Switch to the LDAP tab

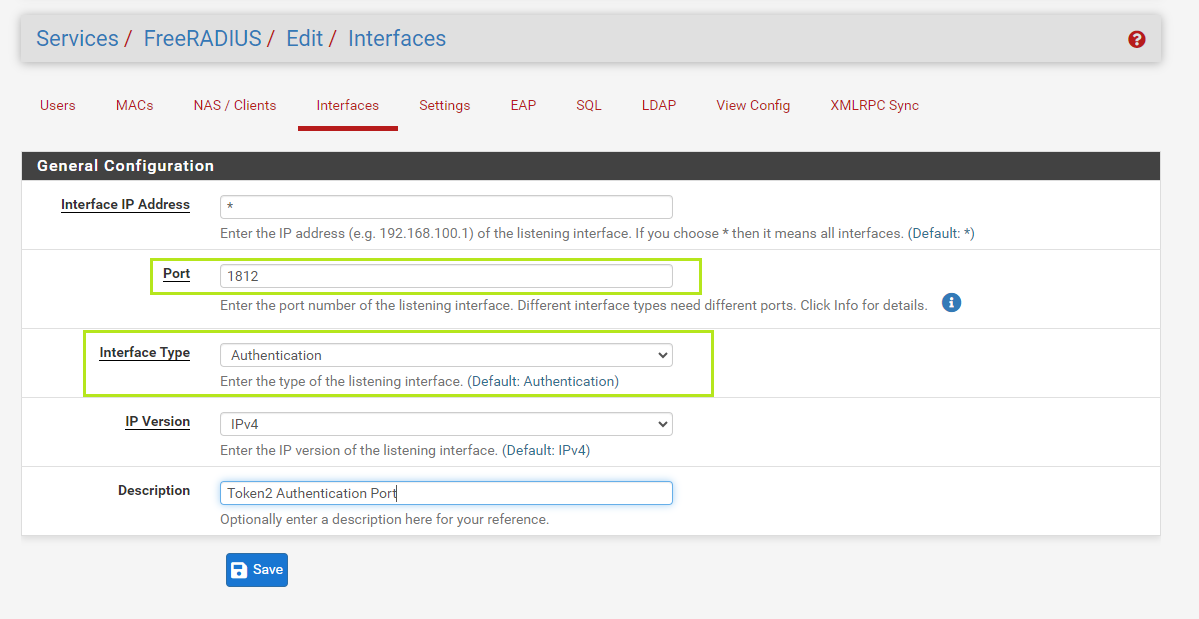coord(658,105)
